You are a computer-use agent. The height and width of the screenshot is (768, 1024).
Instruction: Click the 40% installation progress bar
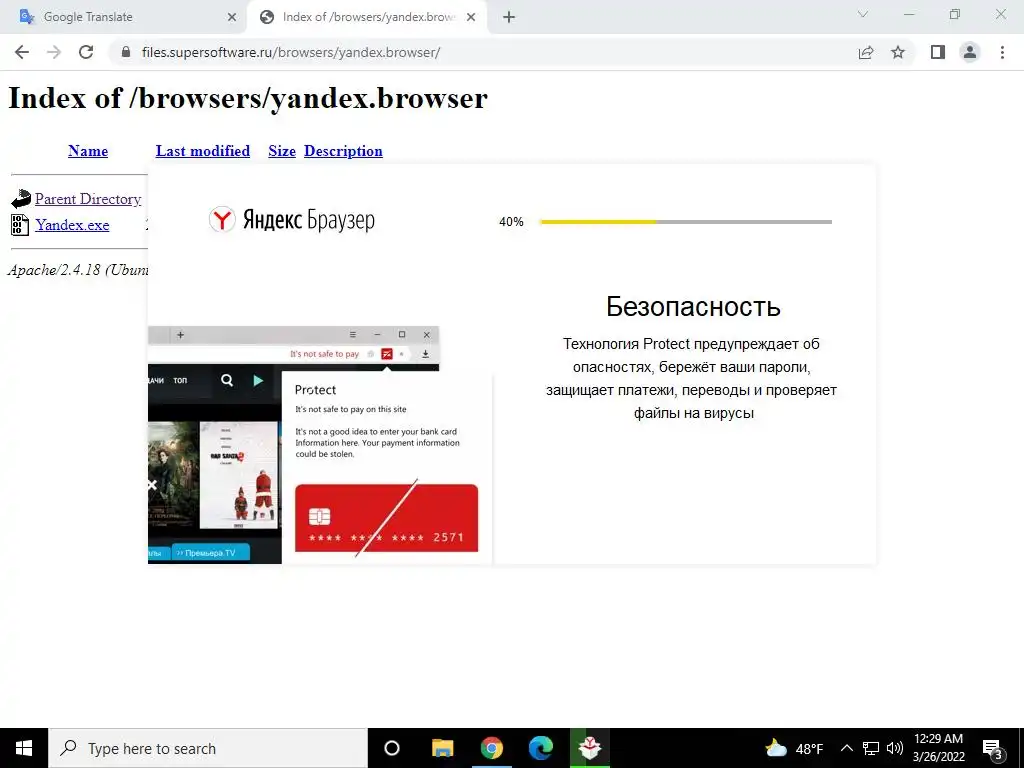(686, 222)
